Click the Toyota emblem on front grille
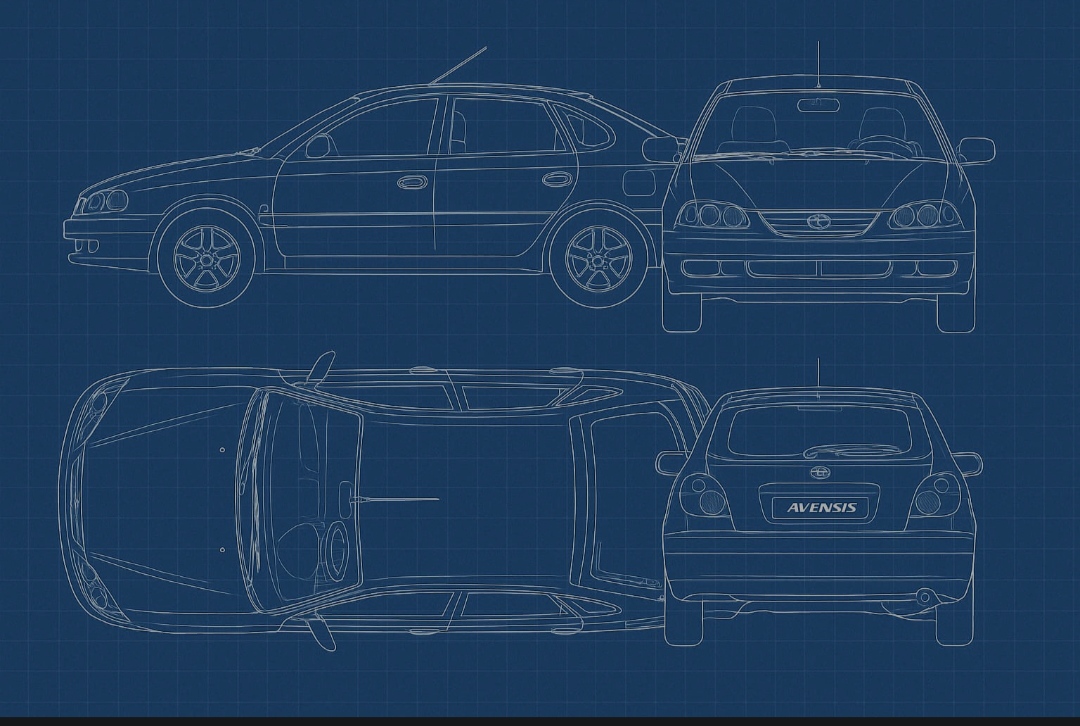This screenshot has width=1080, height=726. (x=819, y=221)
